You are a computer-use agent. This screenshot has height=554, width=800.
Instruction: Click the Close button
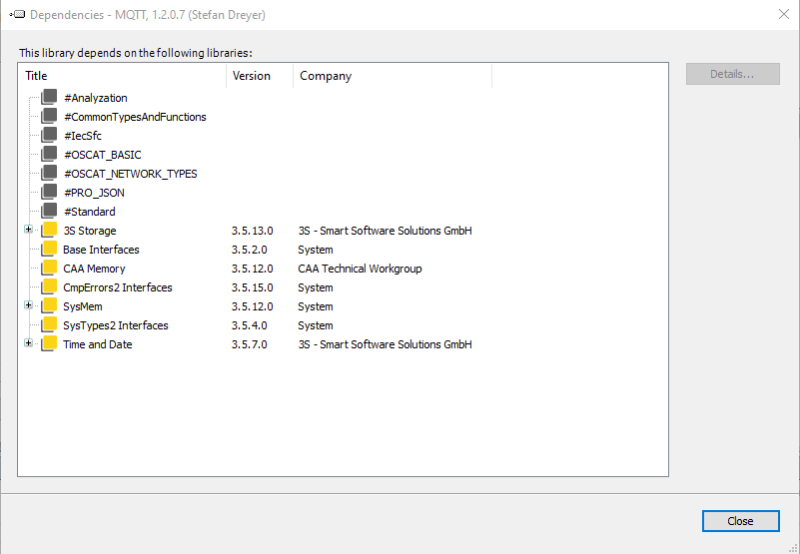coord(740,521)
